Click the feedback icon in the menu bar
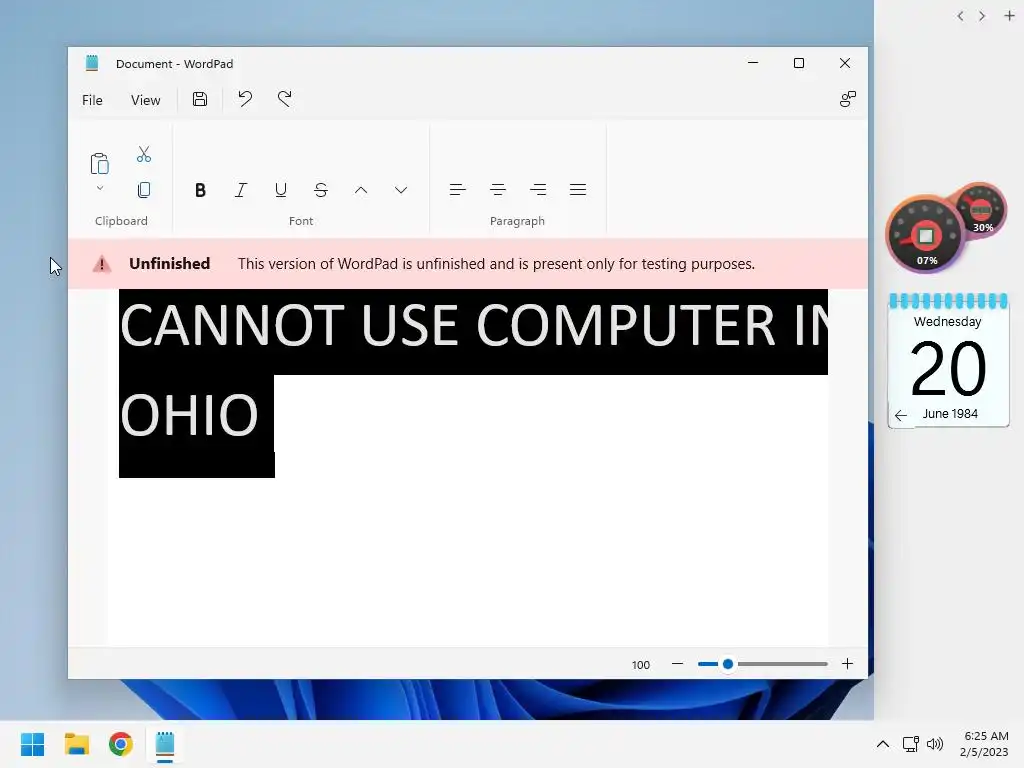The width and height of the screenshot is (1024, 768). (x=847, y=99)
